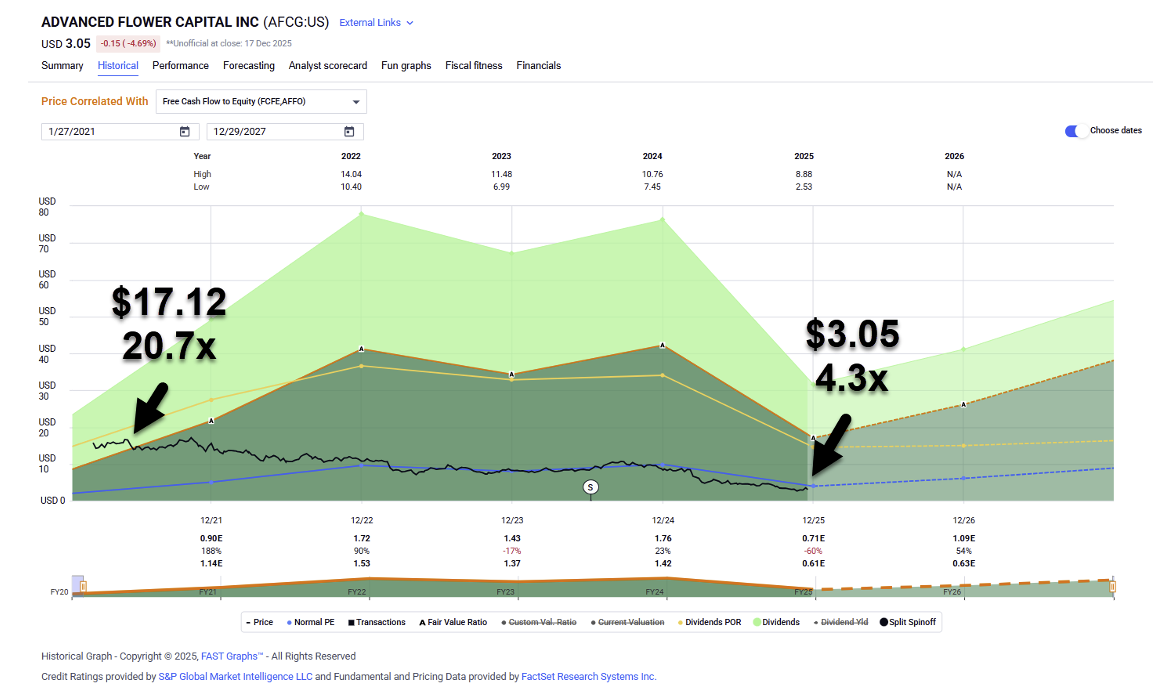Open the Price Correlated With dropdown
Screen dimensions: 1162x693
(x=262, y=102)
